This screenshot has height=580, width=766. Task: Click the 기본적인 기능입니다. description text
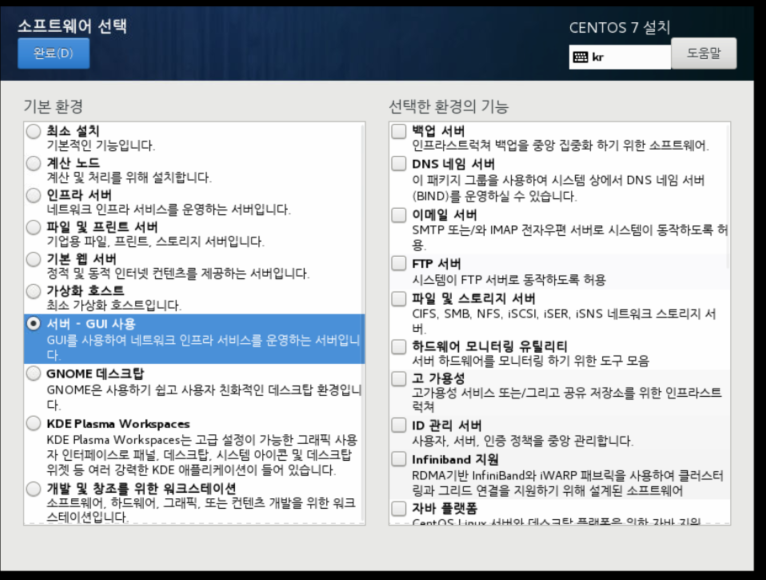(x=101, y=146)
